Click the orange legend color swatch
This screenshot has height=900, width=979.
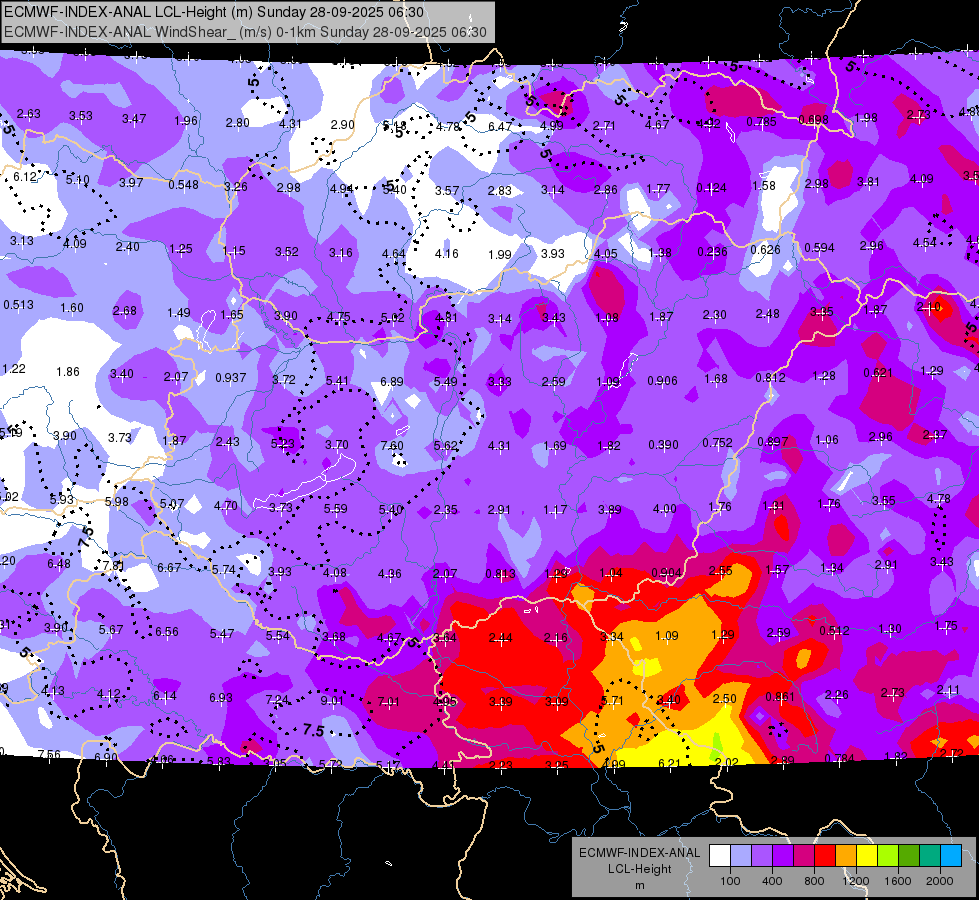[x=846, y=856]
